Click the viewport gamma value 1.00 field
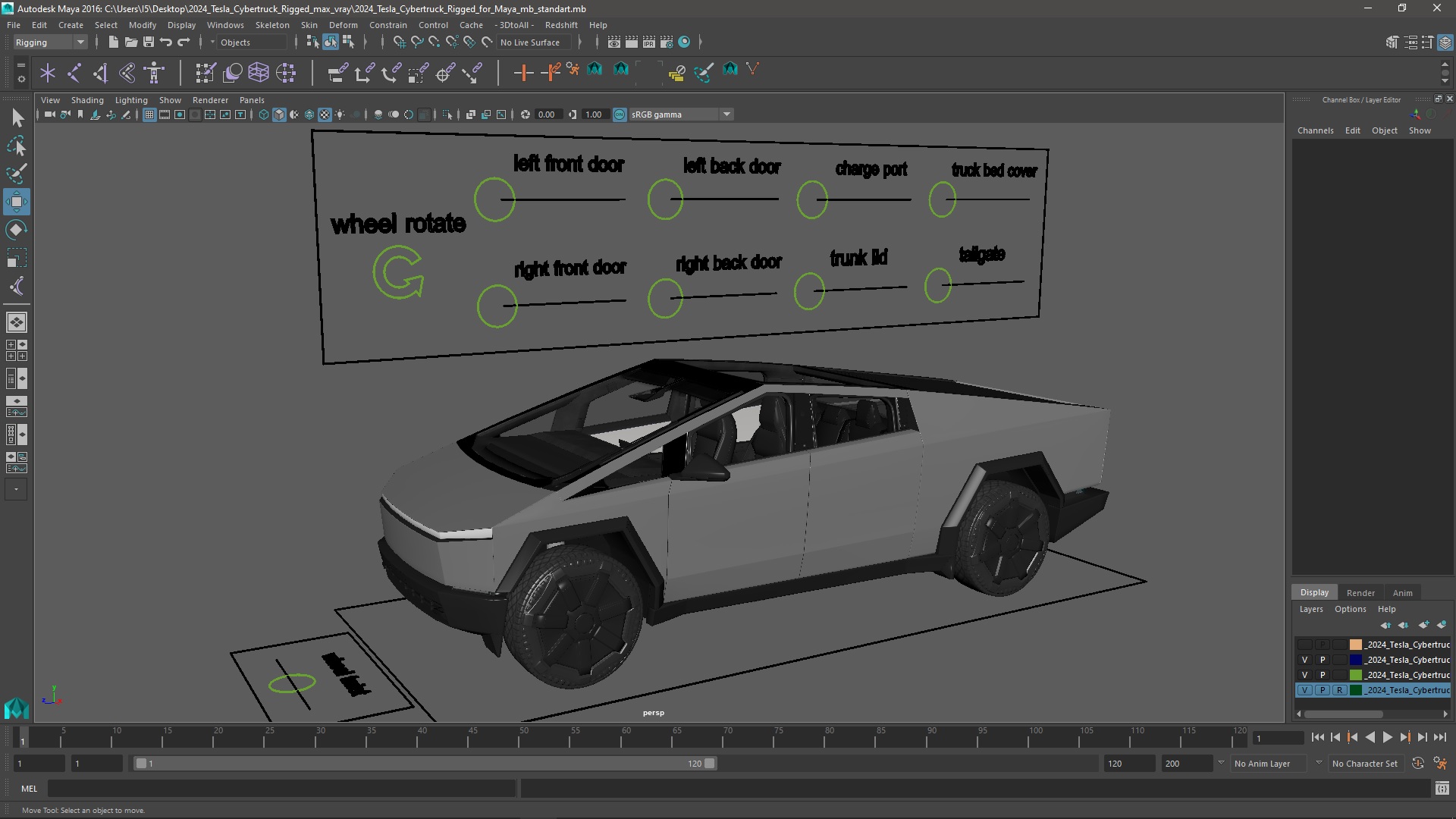The height and width of the screenshot is (819, 1456). point(594,115)
